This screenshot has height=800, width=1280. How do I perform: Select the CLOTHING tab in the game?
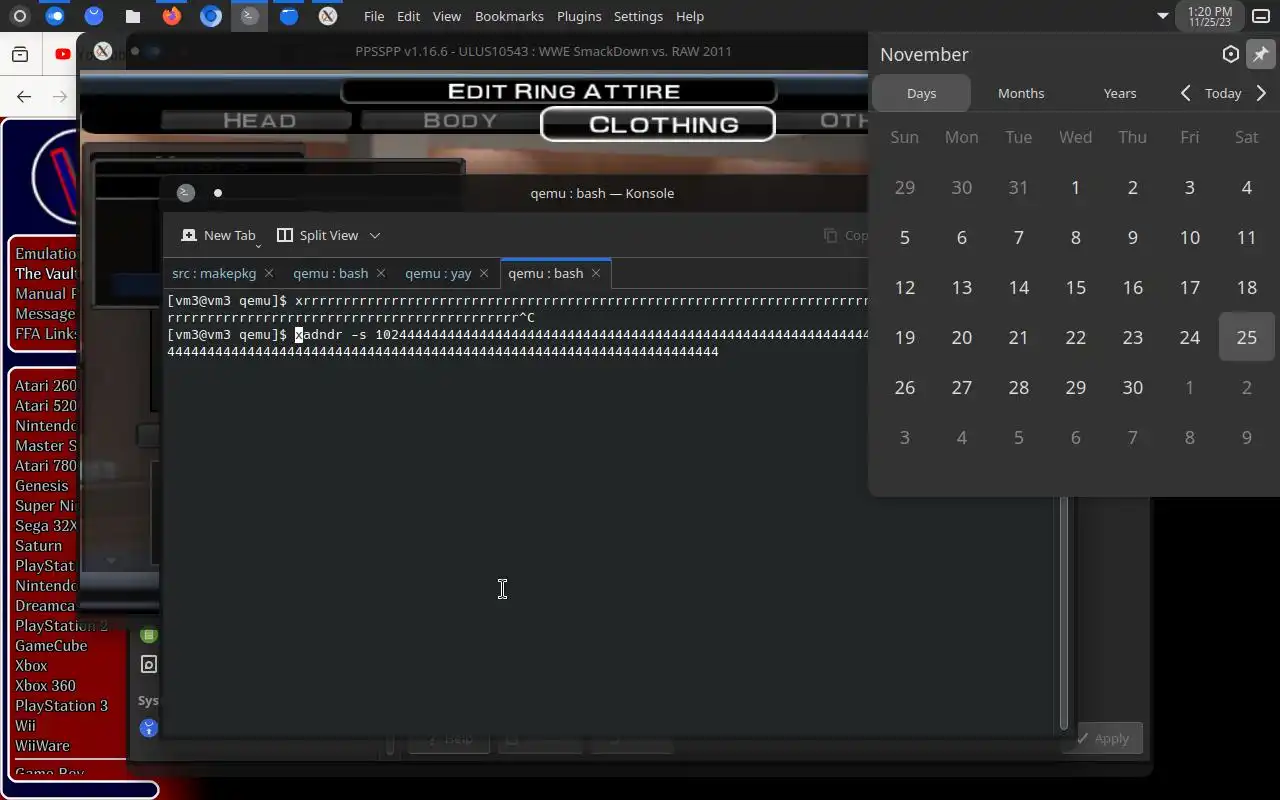pyautogui.click(x=658, y=124)
